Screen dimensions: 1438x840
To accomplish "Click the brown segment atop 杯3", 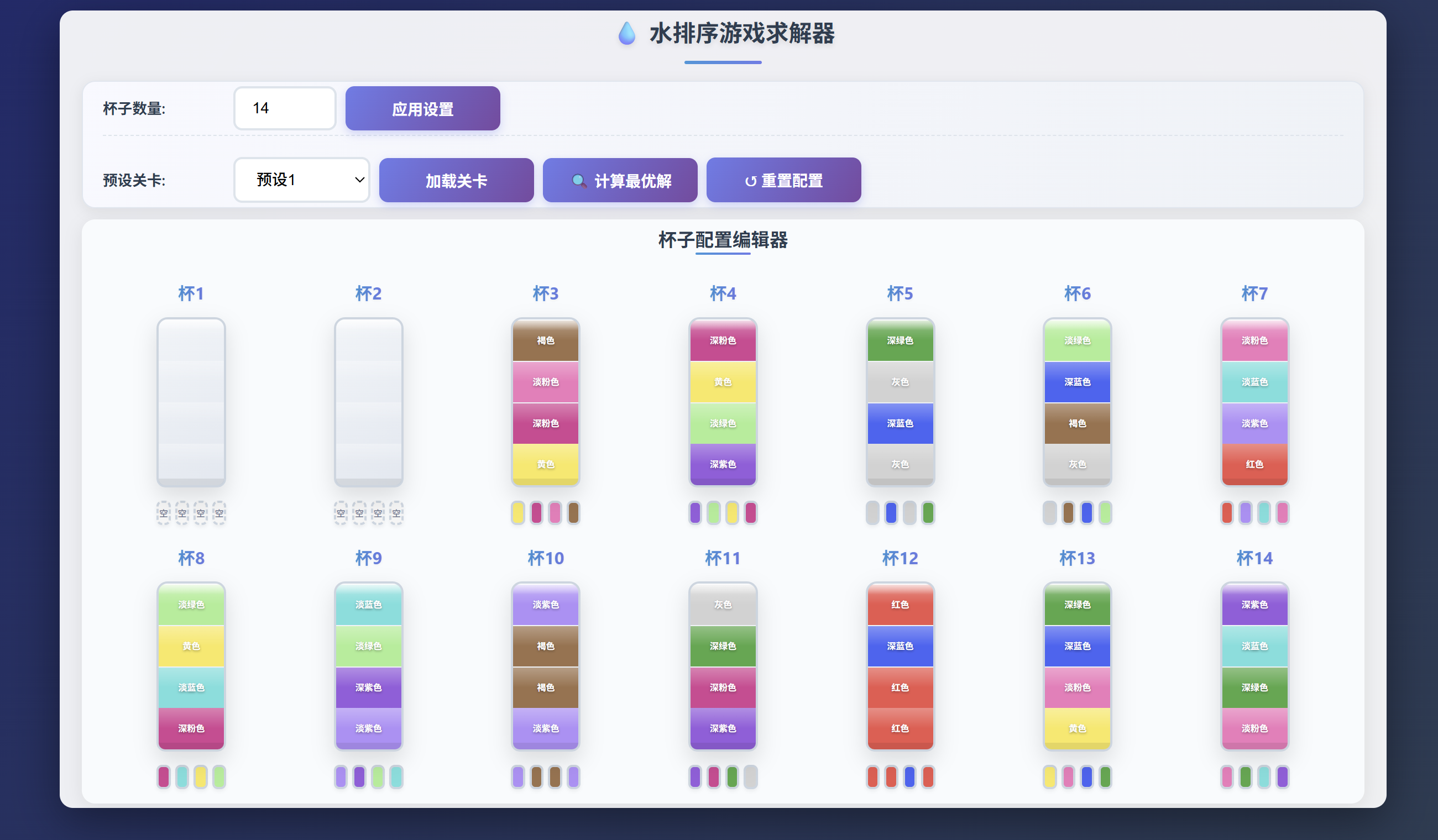I will 545,340.
